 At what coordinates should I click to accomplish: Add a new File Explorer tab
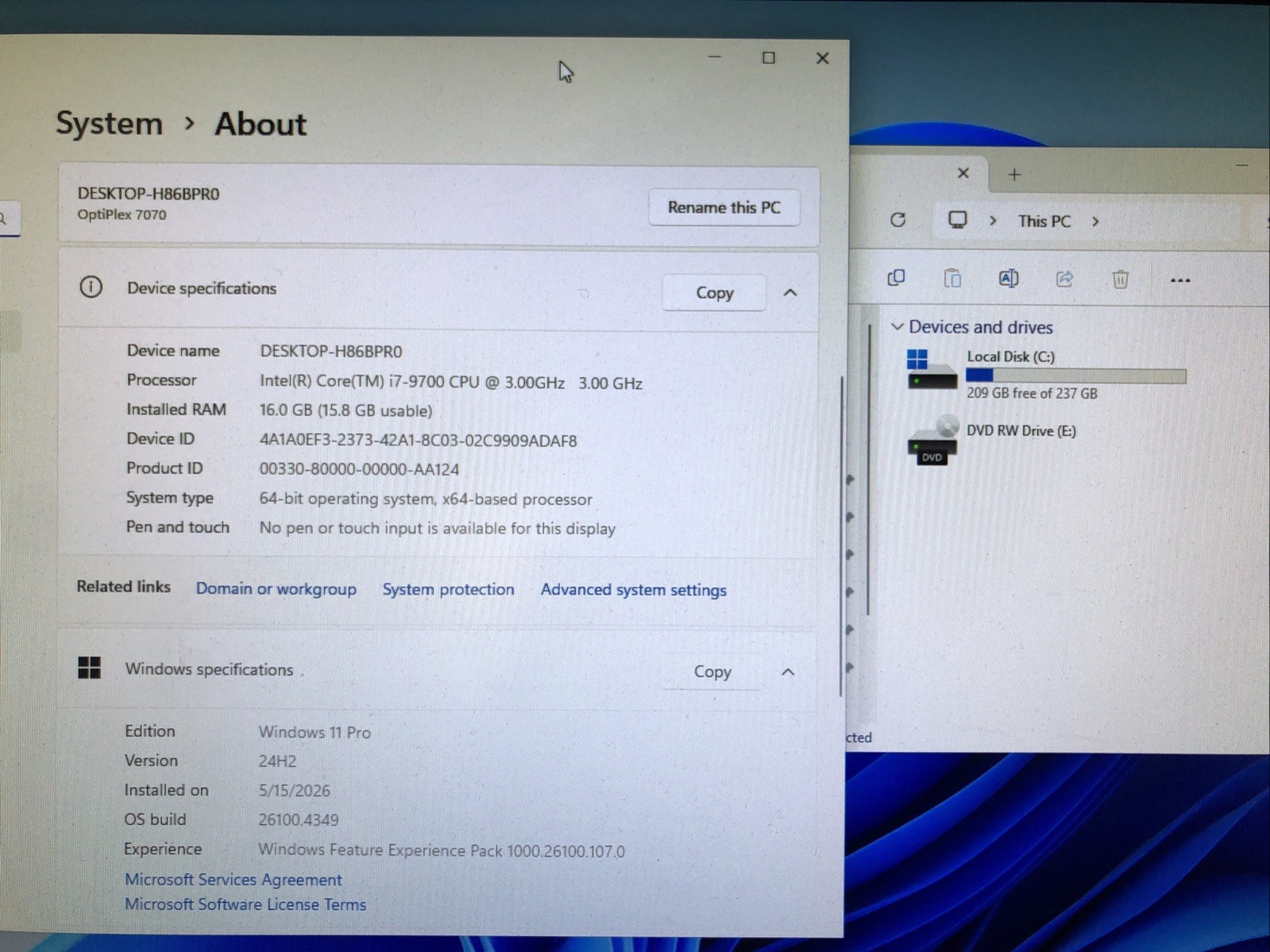click(1014, 175)
